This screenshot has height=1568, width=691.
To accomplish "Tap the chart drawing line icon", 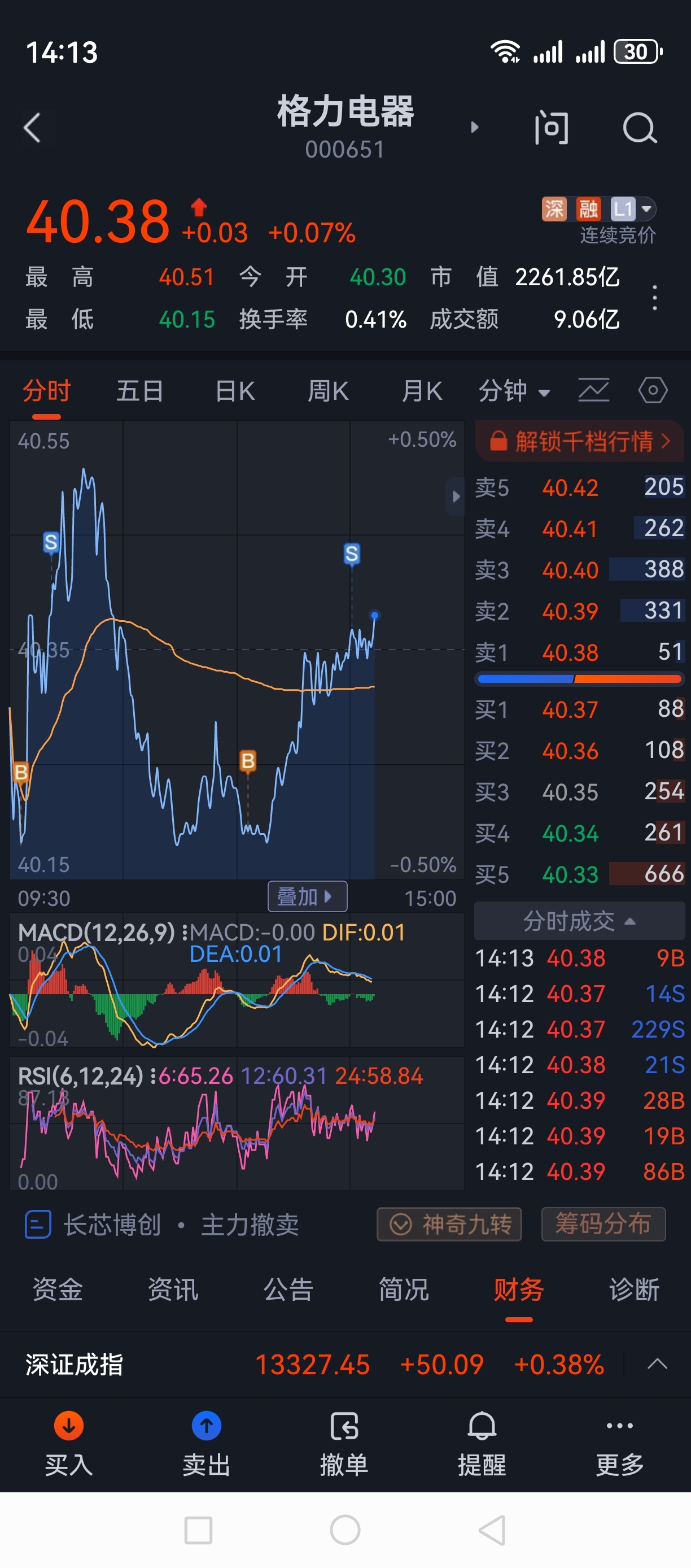I will pyautogui.click(x=593, y=390).
